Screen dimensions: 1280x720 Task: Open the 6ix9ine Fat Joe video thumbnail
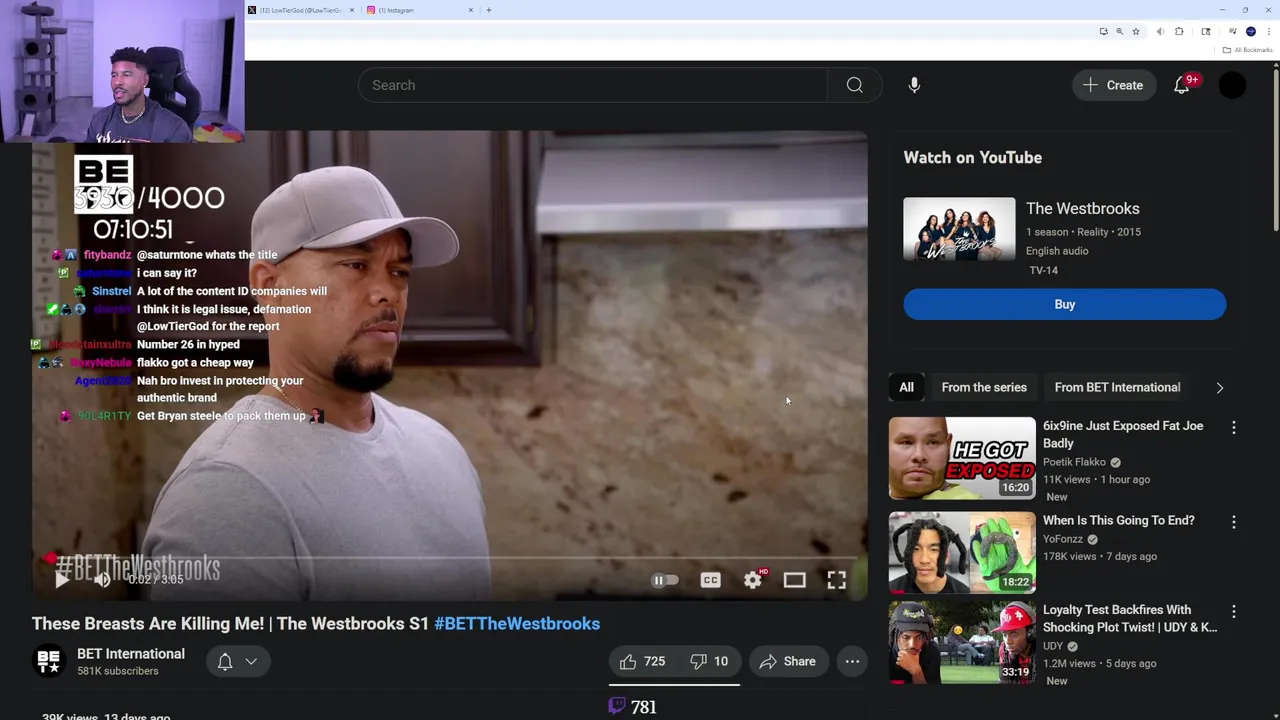962,458
